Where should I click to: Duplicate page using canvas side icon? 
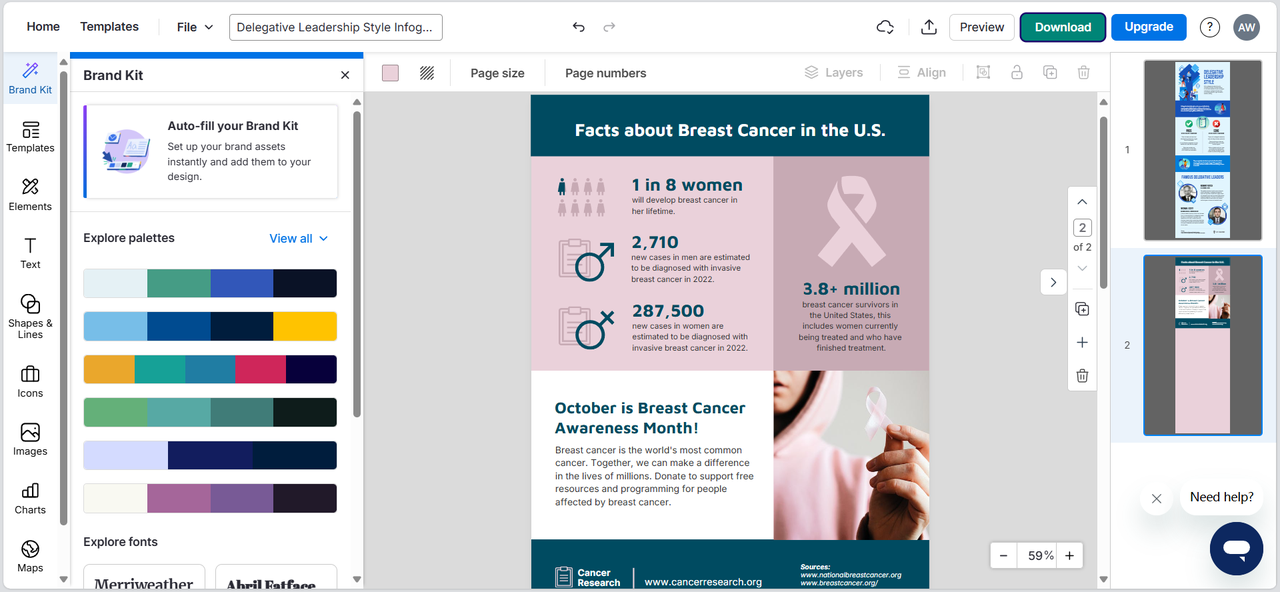tap(1082, 309)
